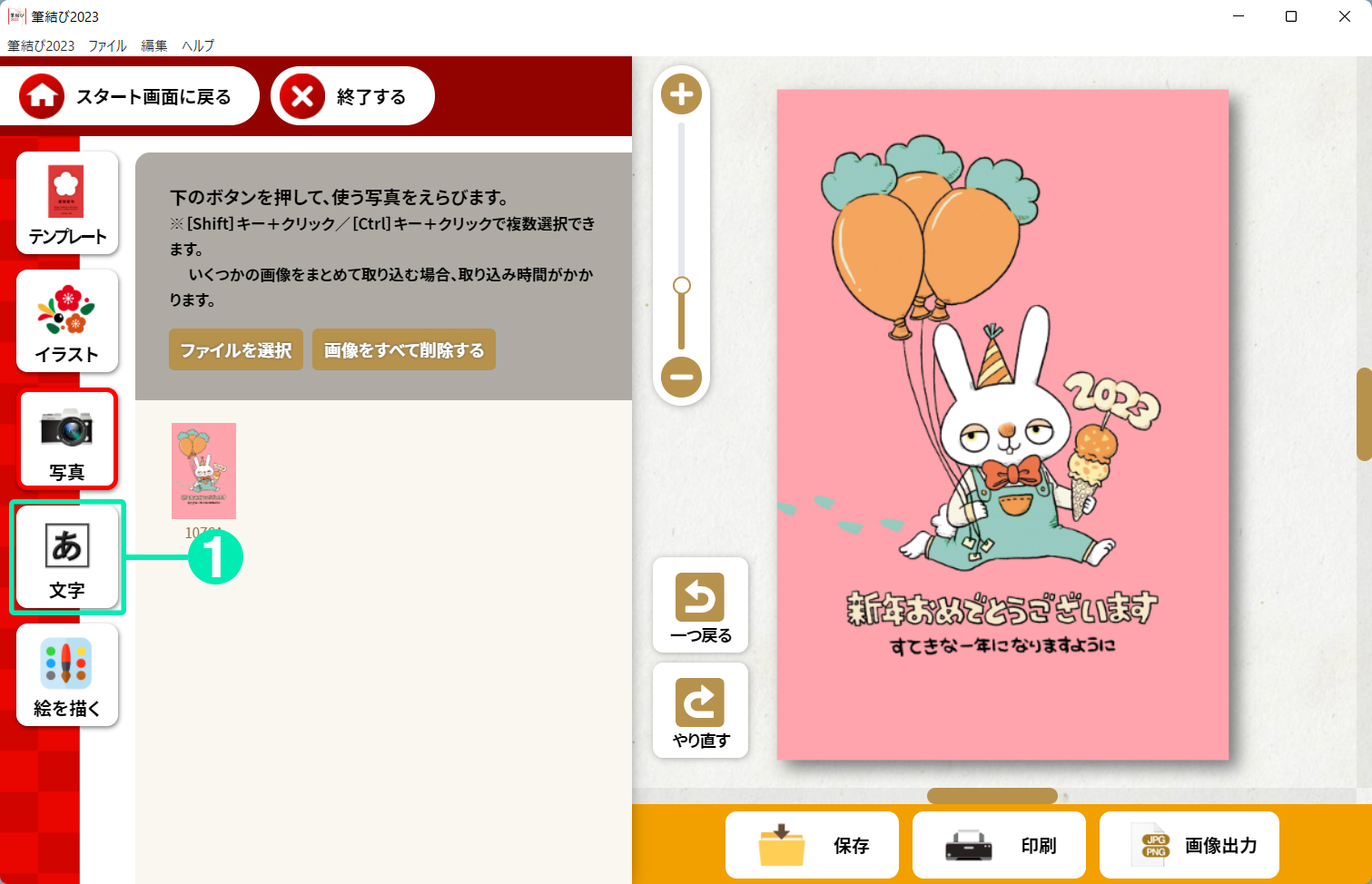Open the イラスト illustration panel
The height and width of the screenshot is (884, 1372).
(x=67, y=320)
